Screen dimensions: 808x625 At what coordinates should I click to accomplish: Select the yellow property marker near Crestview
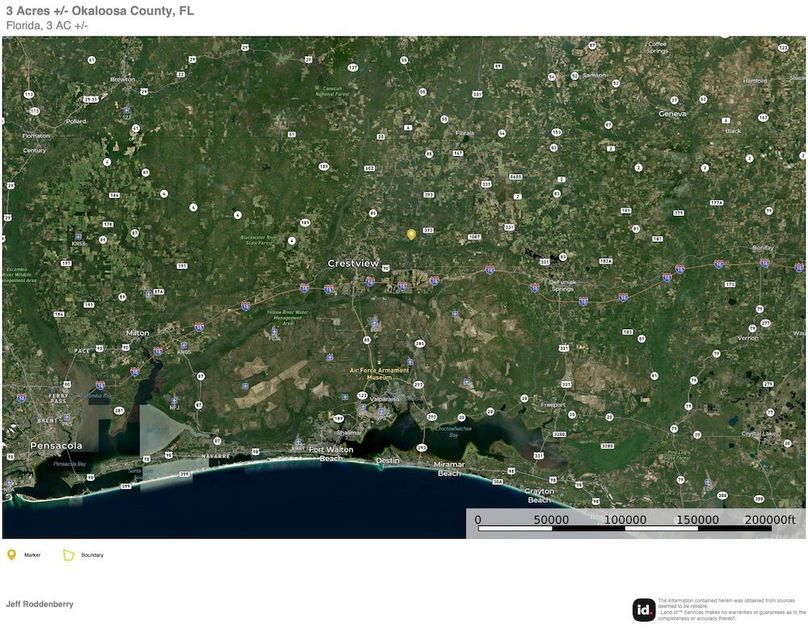click(x=411, y=233)
